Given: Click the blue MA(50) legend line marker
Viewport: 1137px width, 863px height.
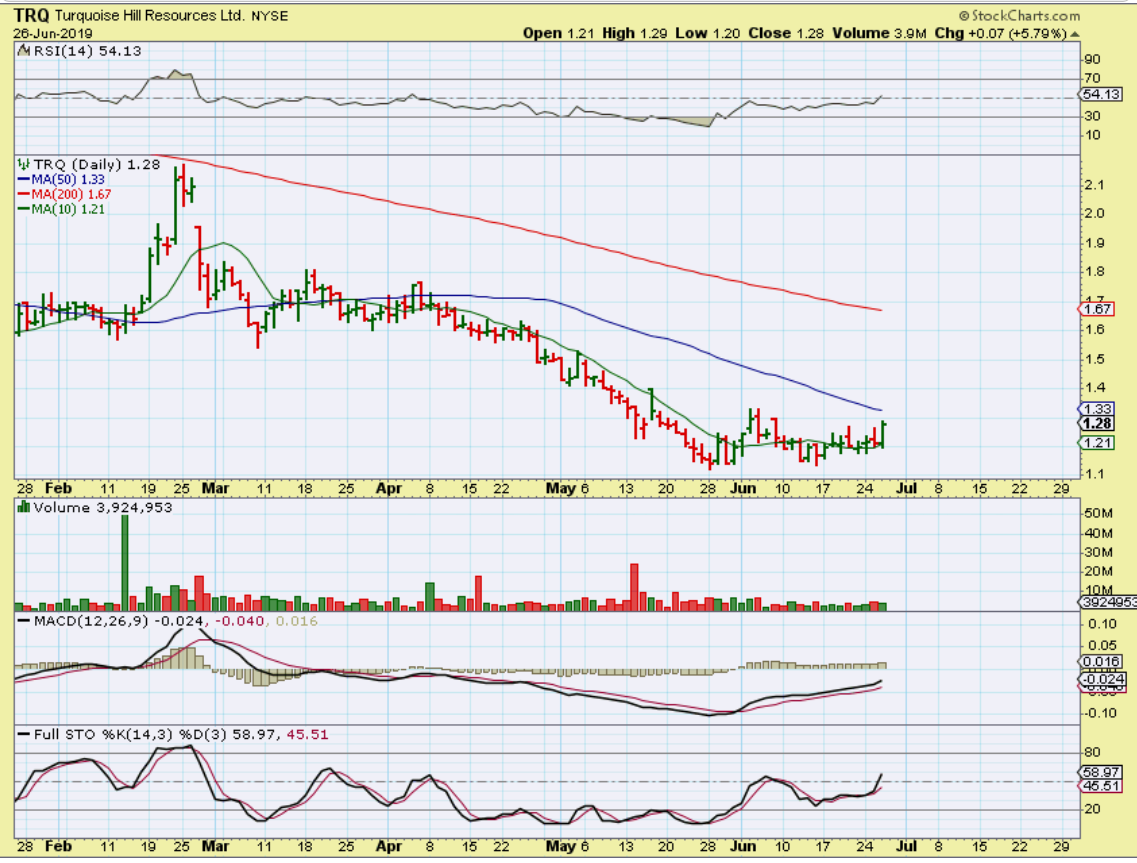Looking at the screenshot, I should (x=23, y=179).
